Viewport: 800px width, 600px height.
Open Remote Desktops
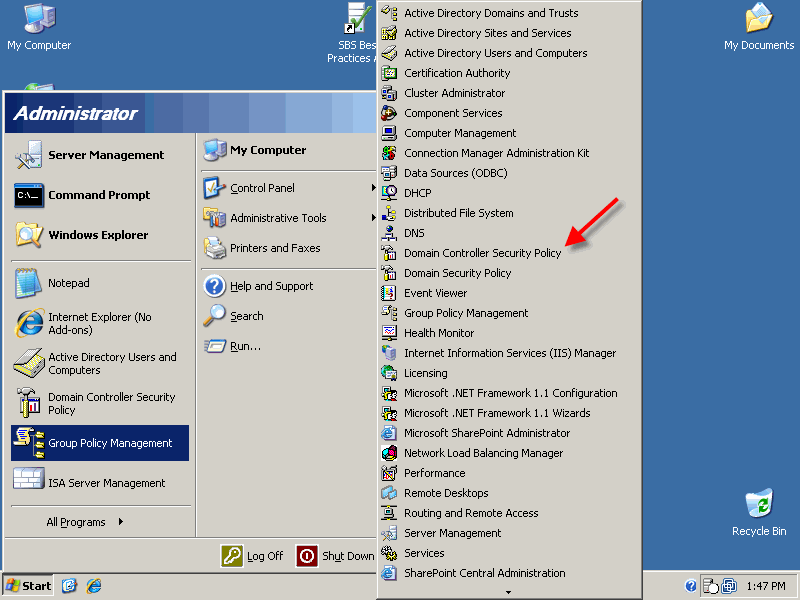(x=509, y=493)
